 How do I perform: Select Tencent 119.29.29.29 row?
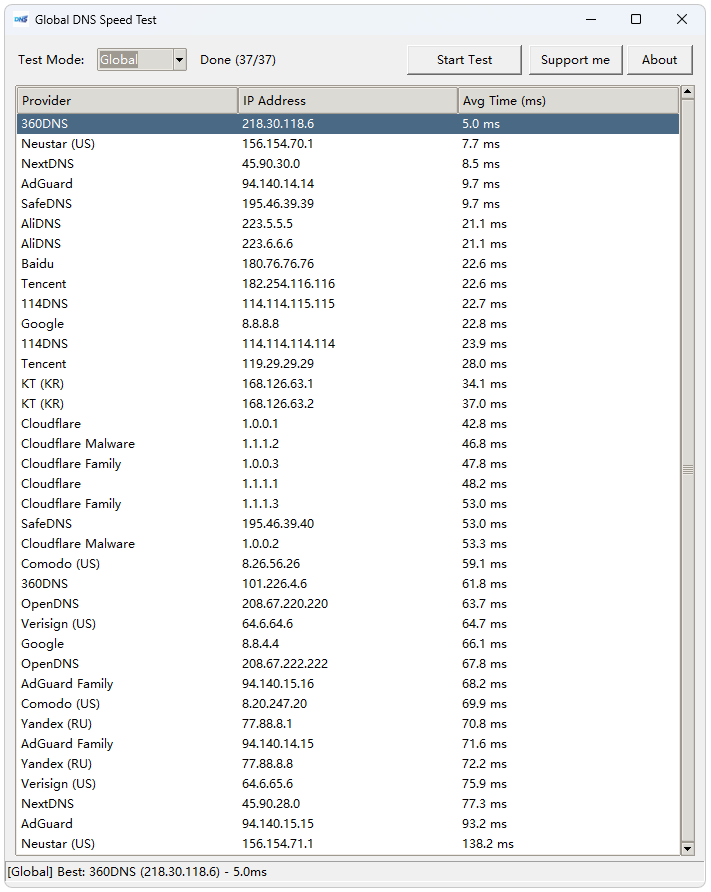348,364
